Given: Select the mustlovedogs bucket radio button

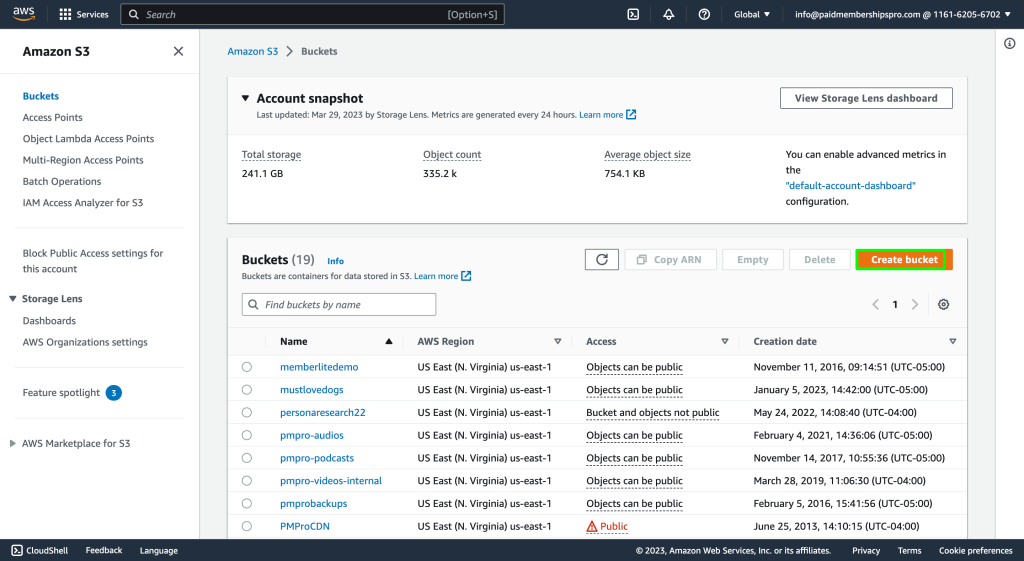Looking at the screenshot, I should pyautogui.click(x=246, y=390).
